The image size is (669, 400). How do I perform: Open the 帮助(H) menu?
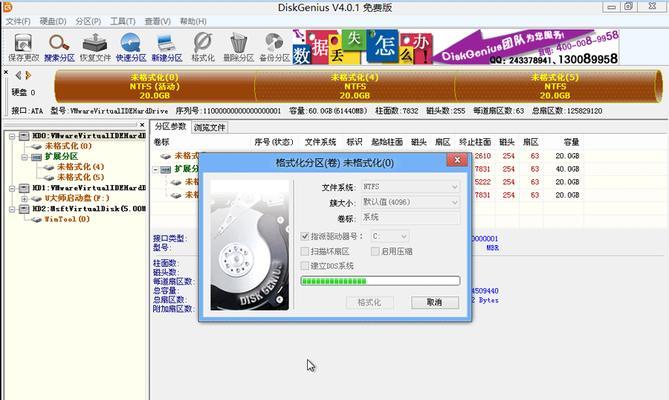193,21
